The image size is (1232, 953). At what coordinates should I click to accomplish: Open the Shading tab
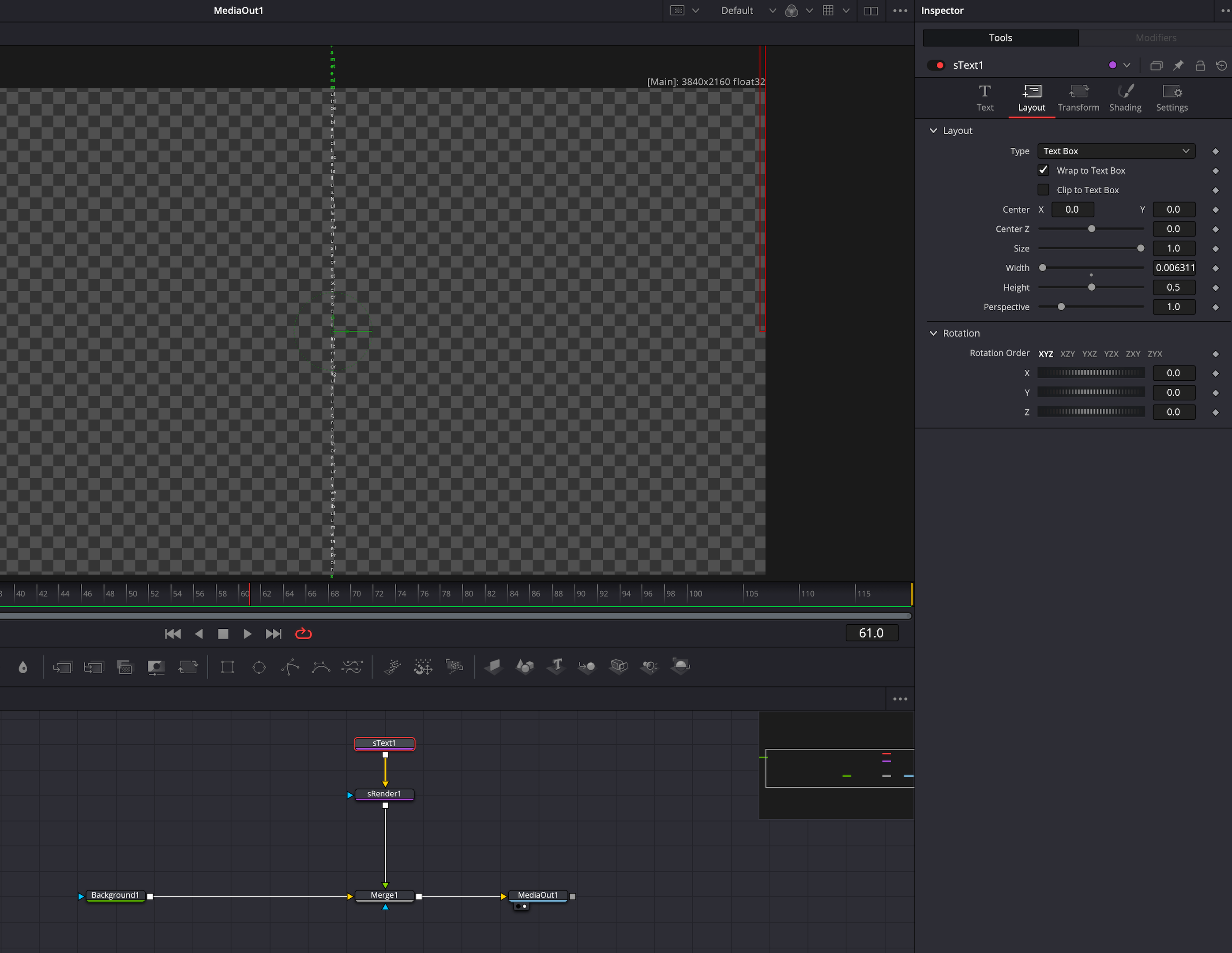click(x=1125, y=98)
